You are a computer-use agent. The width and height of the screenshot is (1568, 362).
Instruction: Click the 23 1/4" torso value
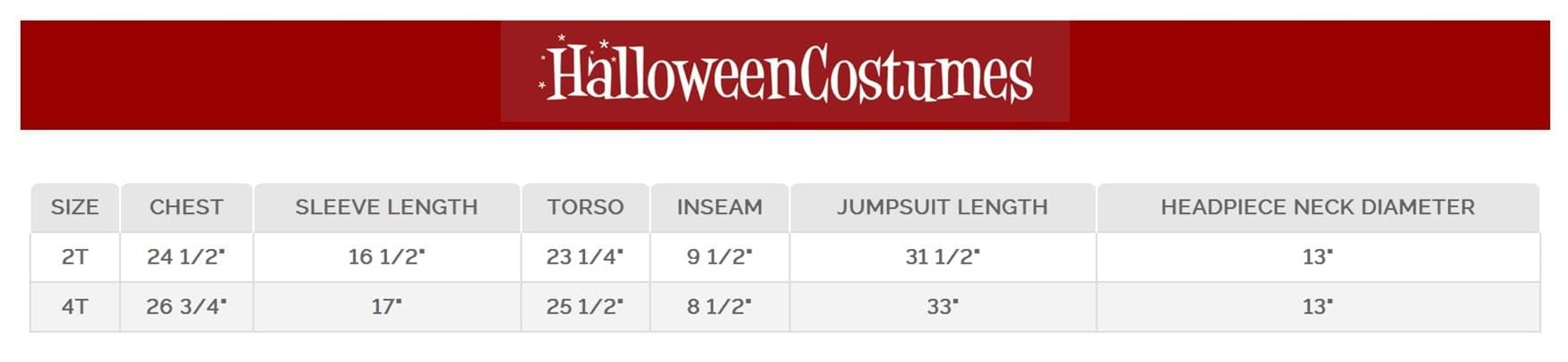(x=585, y=257)
